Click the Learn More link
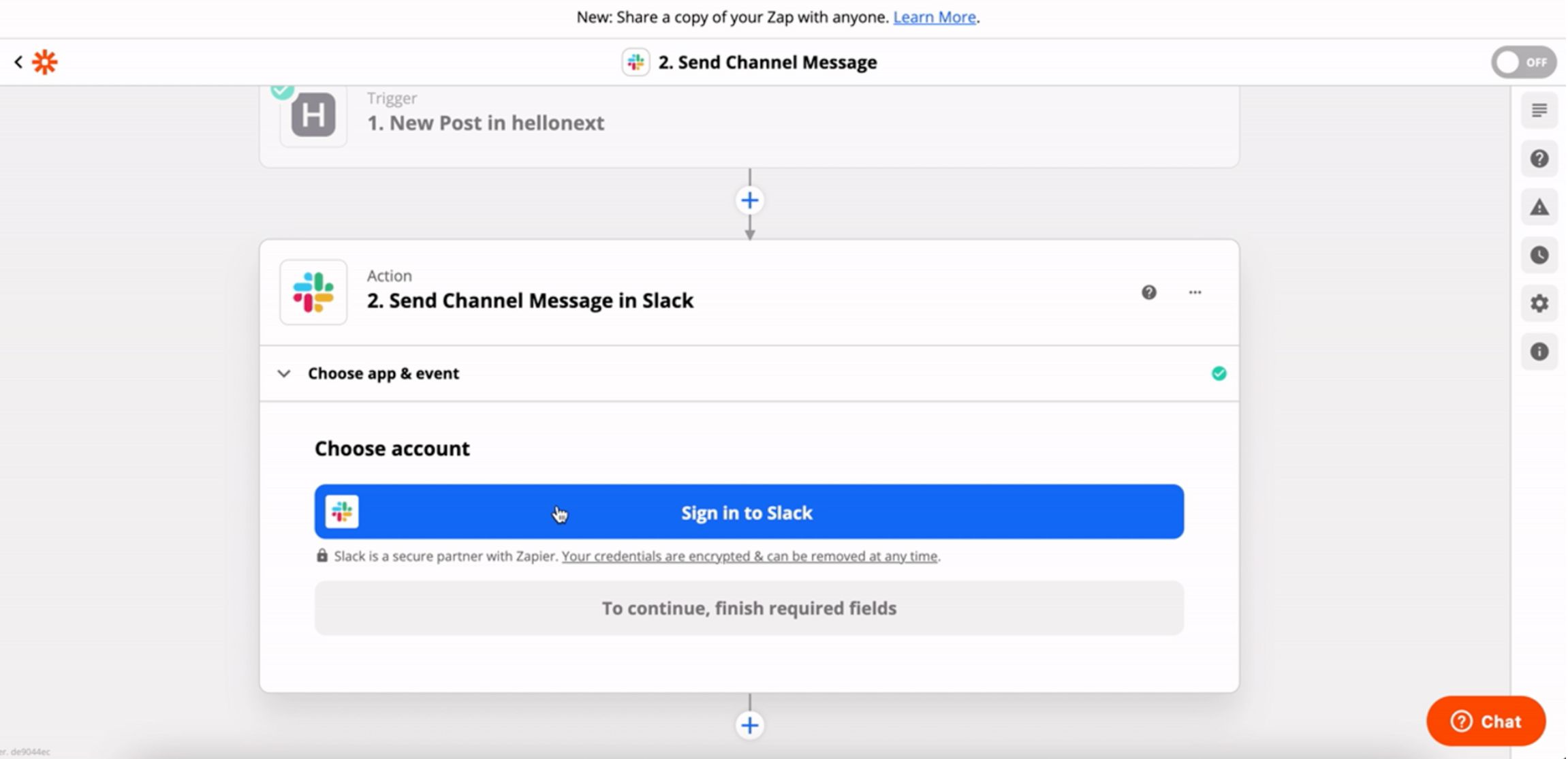 935,17
